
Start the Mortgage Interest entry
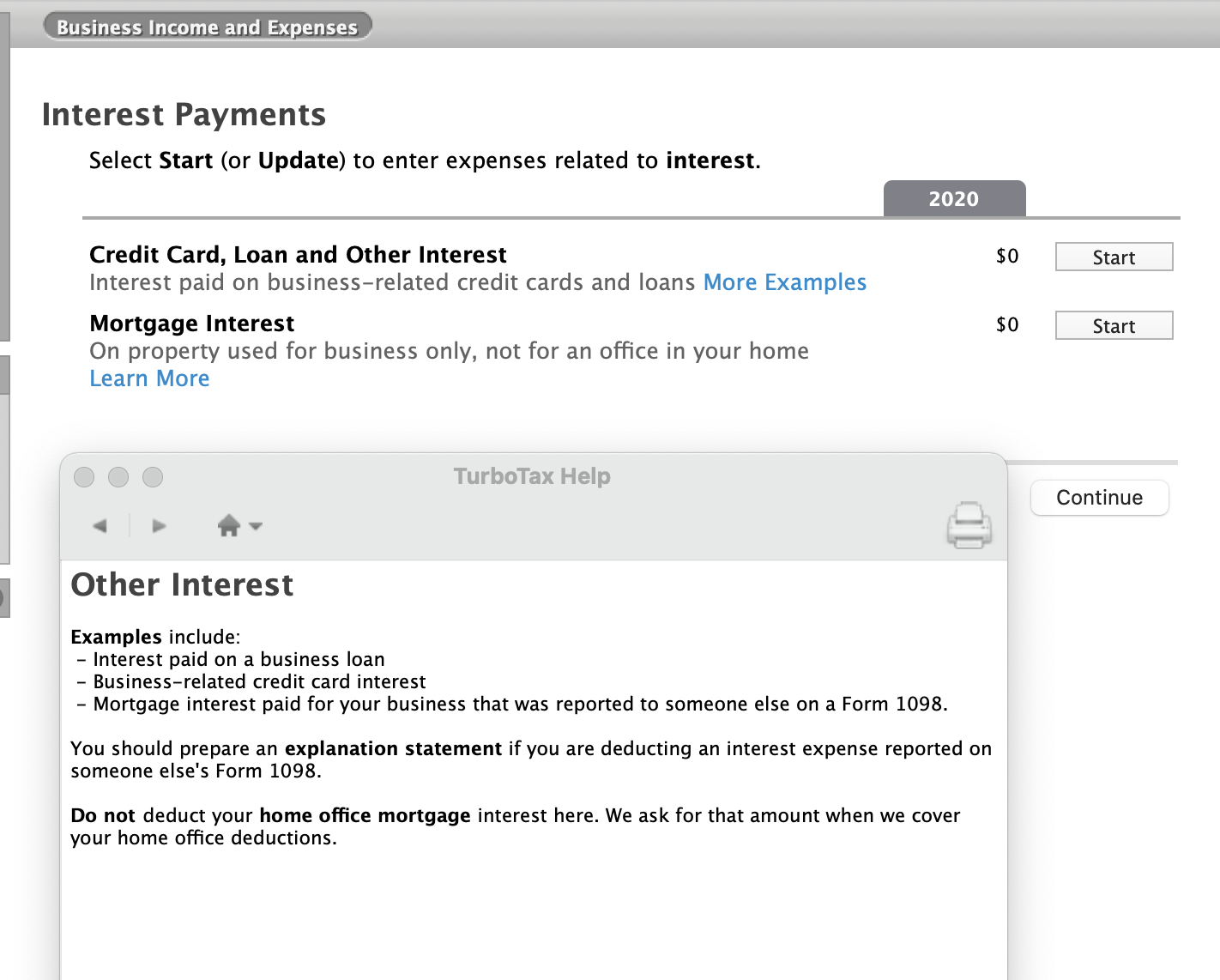click(1114, 325)
